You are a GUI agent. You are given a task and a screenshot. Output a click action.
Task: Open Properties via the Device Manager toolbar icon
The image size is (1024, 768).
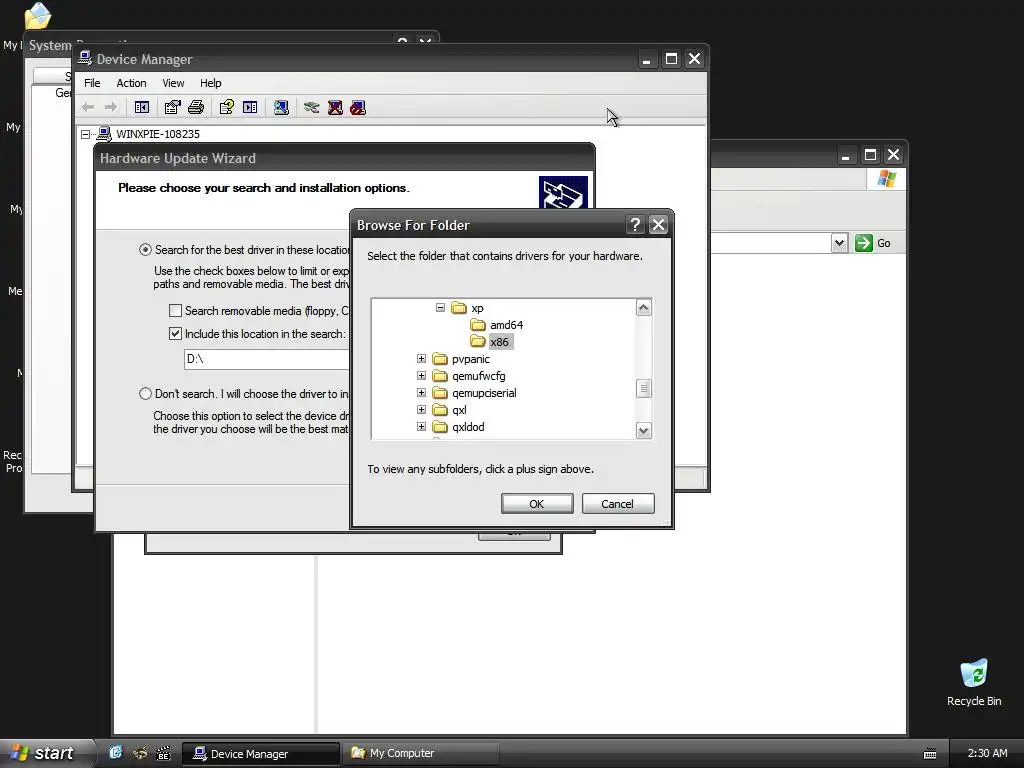coord(172,107)
